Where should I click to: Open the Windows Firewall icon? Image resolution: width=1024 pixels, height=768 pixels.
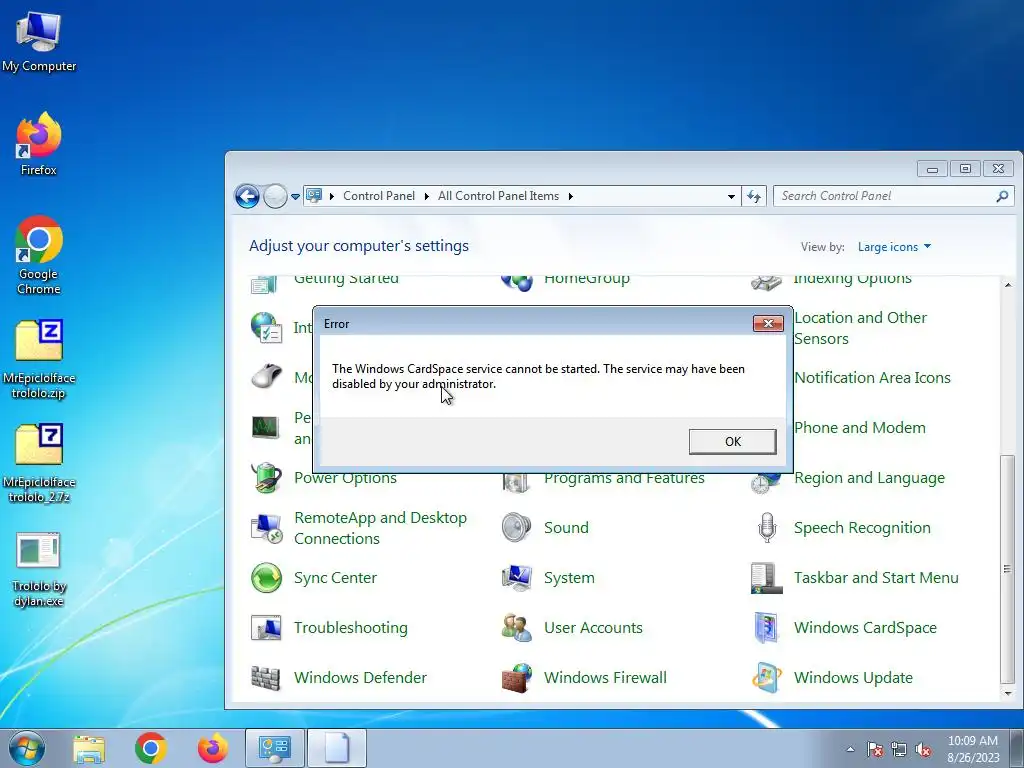(x=517, y=677)
